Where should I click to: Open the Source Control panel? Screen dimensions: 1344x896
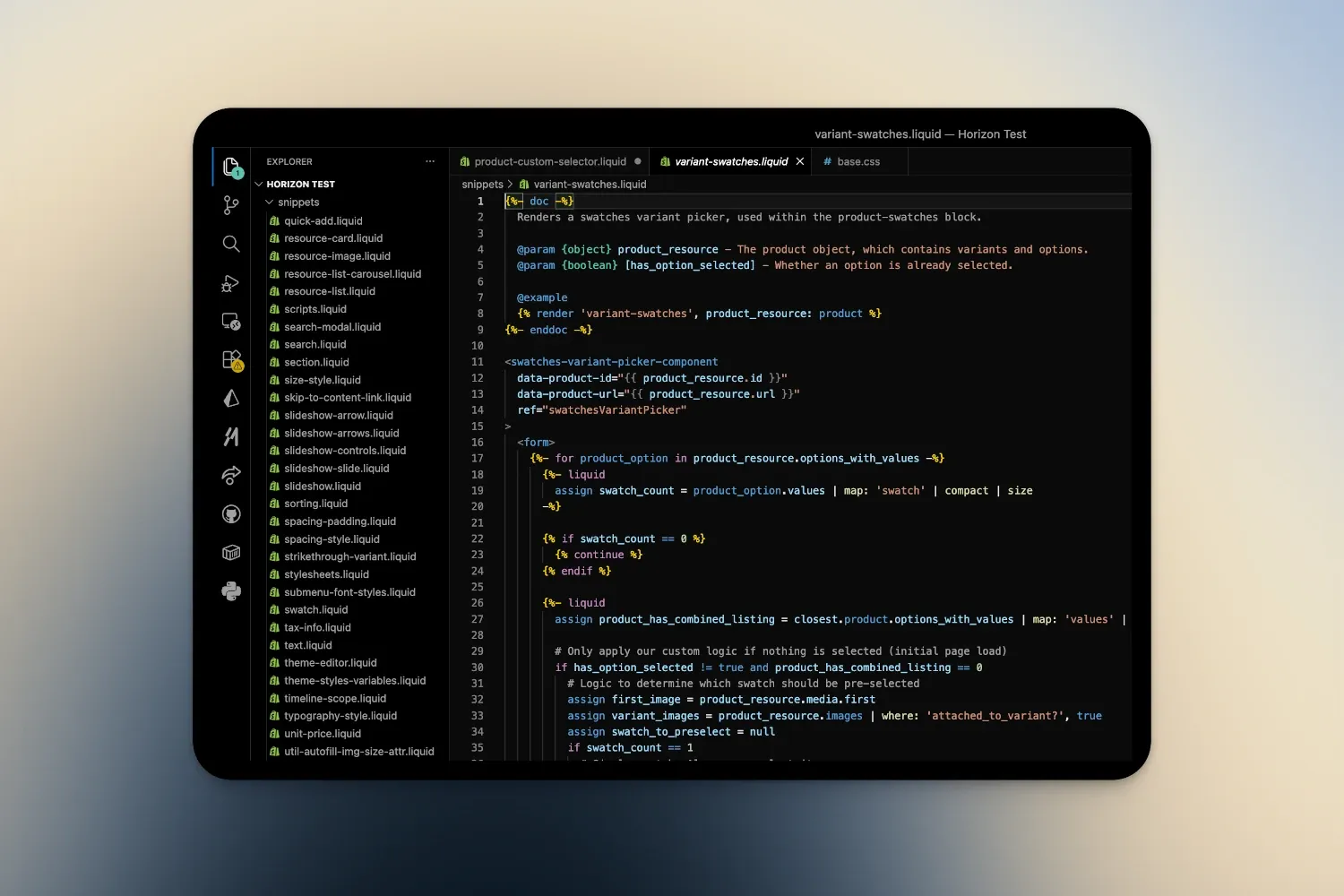[x=231, y=205]
